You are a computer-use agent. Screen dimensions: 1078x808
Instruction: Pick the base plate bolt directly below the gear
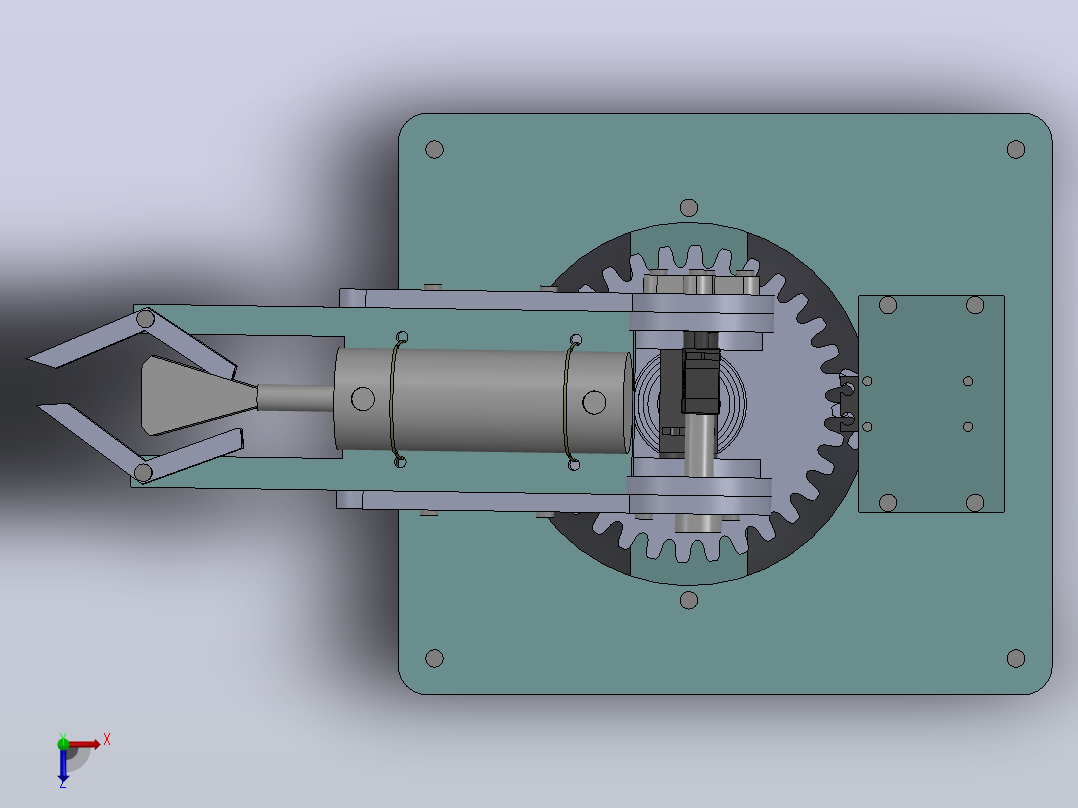(x=689, y=600)
